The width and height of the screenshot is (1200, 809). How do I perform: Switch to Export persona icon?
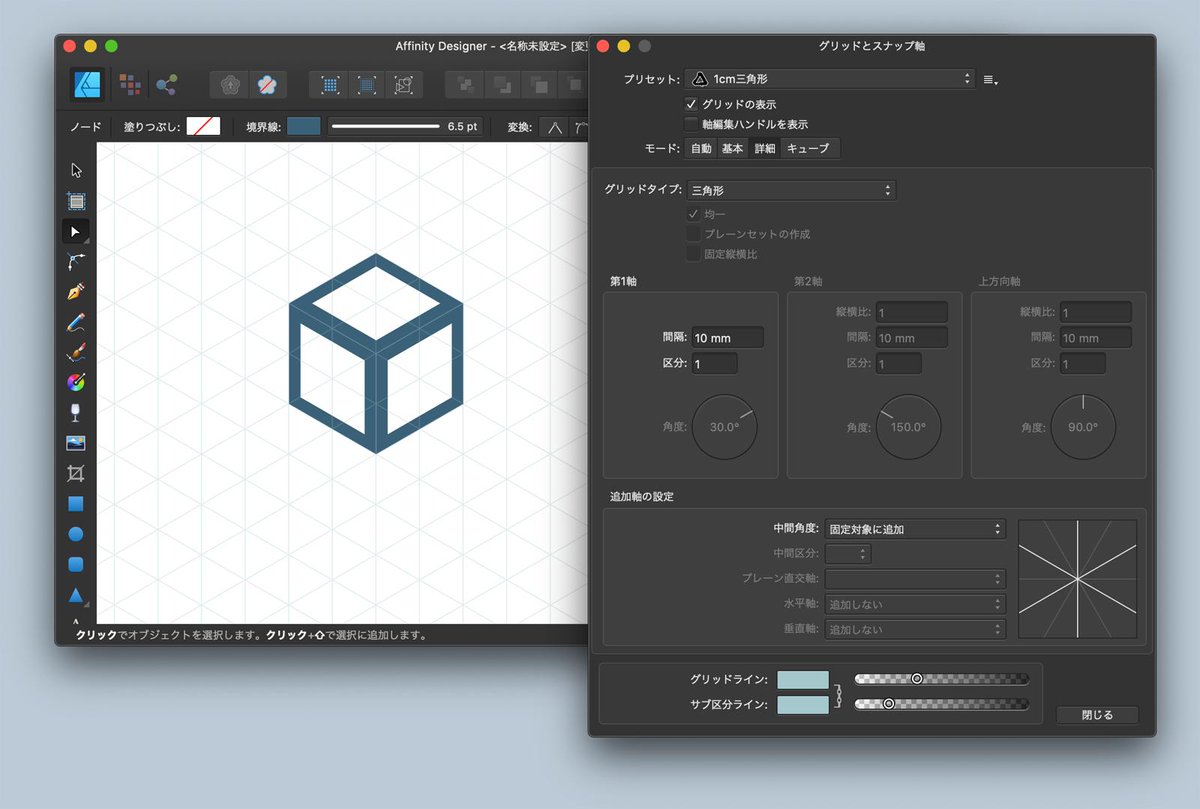[167, 85]
